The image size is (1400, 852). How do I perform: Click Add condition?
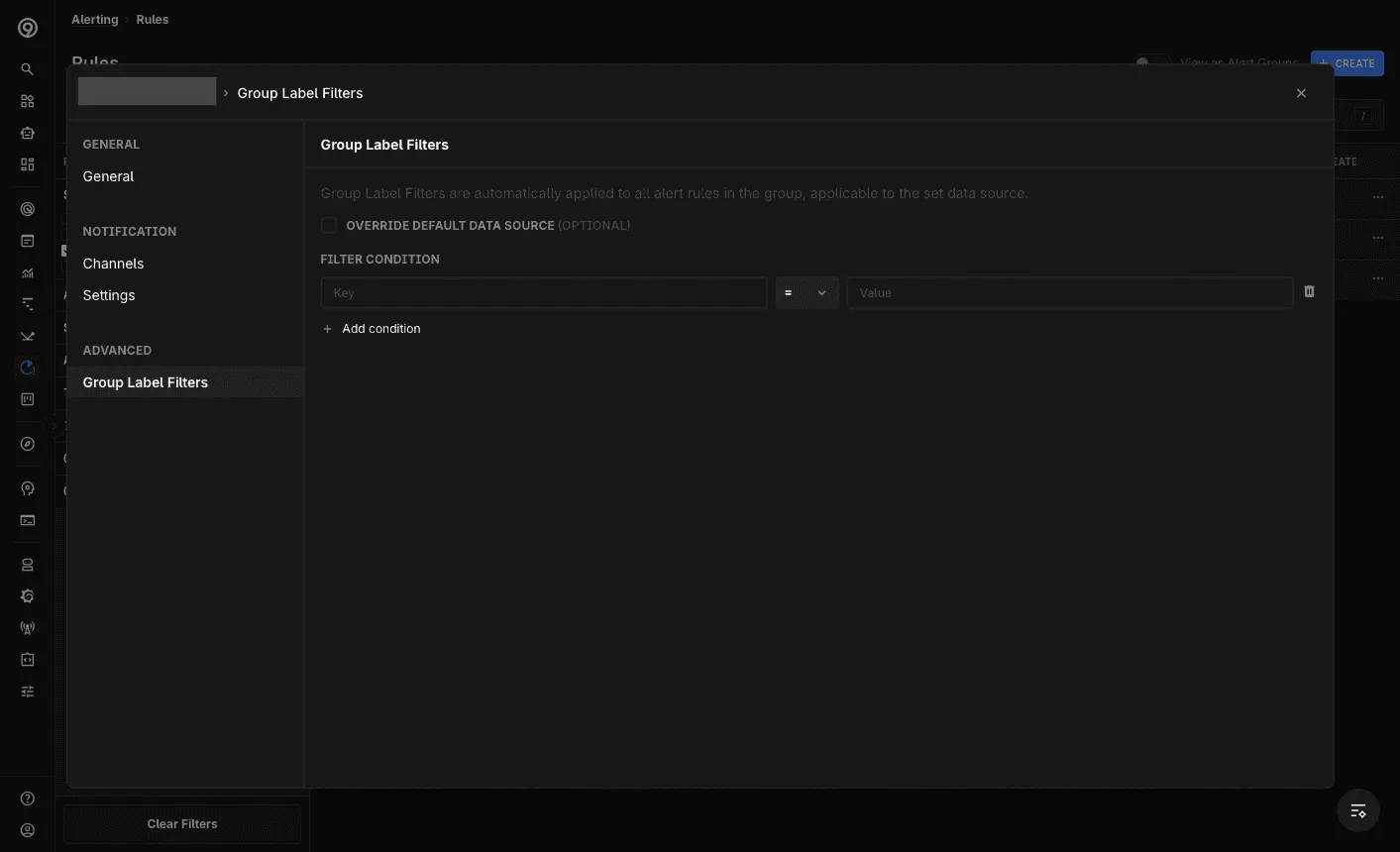pyautogui.click(x=372, y=329)
